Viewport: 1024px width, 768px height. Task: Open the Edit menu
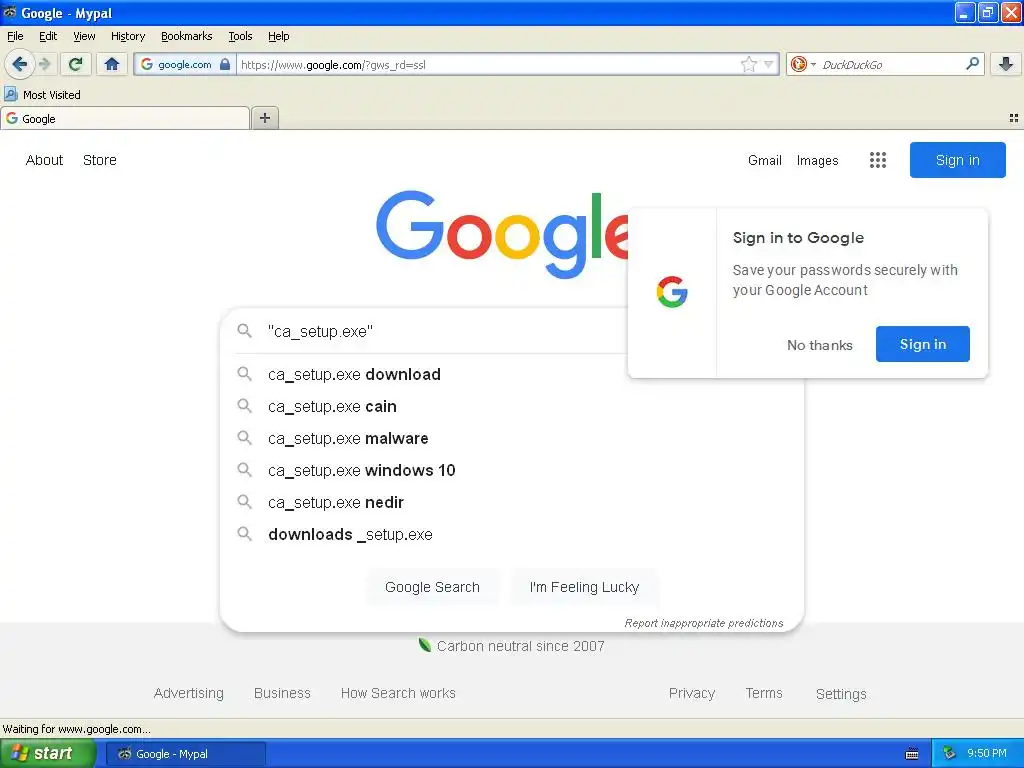[x=48, y=36]
